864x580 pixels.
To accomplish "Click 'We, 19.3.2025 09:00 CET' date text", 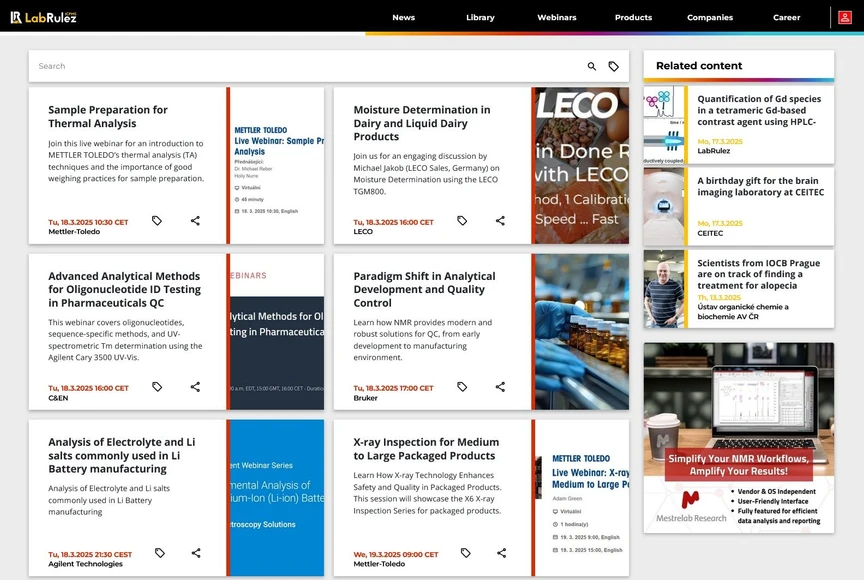I will point(396,555).
